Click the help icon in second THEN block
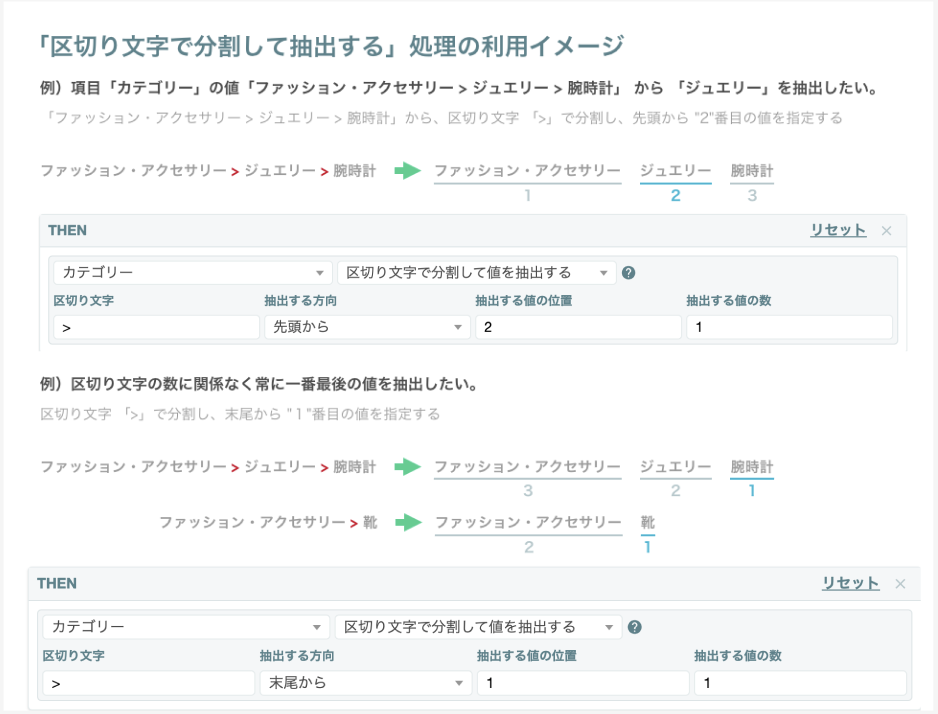The width and height of the screenshot is (938, 714). click(635, 627)
